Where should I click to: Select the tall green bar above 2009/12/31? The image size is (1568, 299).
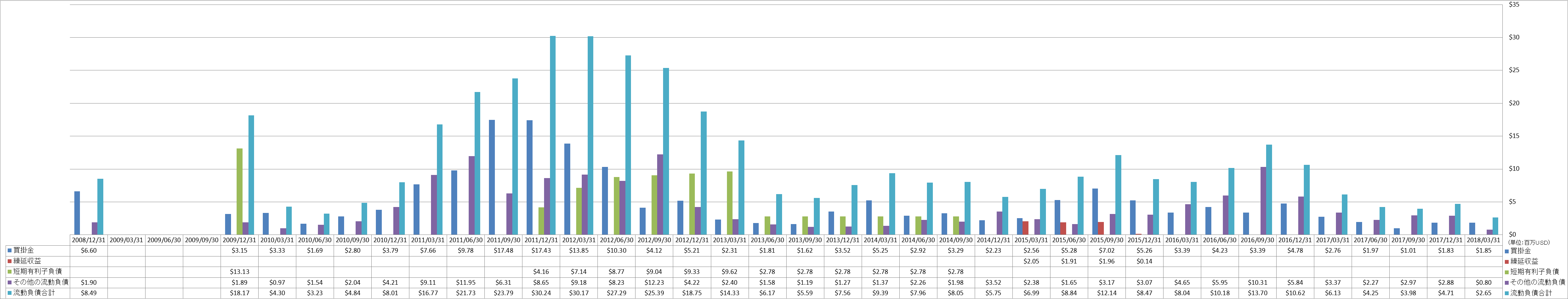click(x=240, y=191)
